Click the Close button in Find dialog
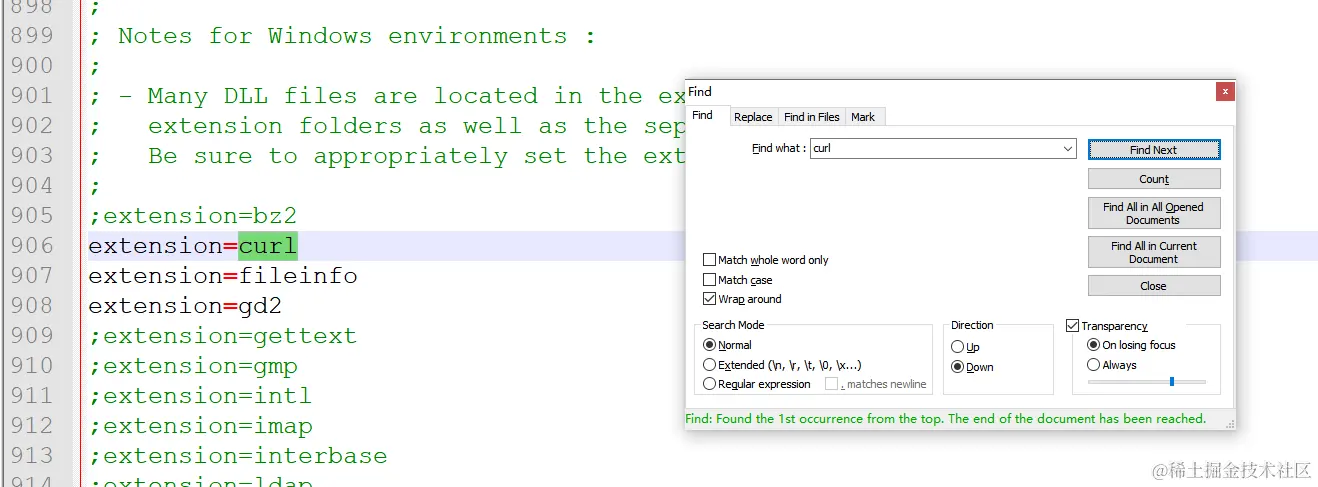This screenshot has height=487, width=1318. pyautogui.click(x=1154, y=285)
